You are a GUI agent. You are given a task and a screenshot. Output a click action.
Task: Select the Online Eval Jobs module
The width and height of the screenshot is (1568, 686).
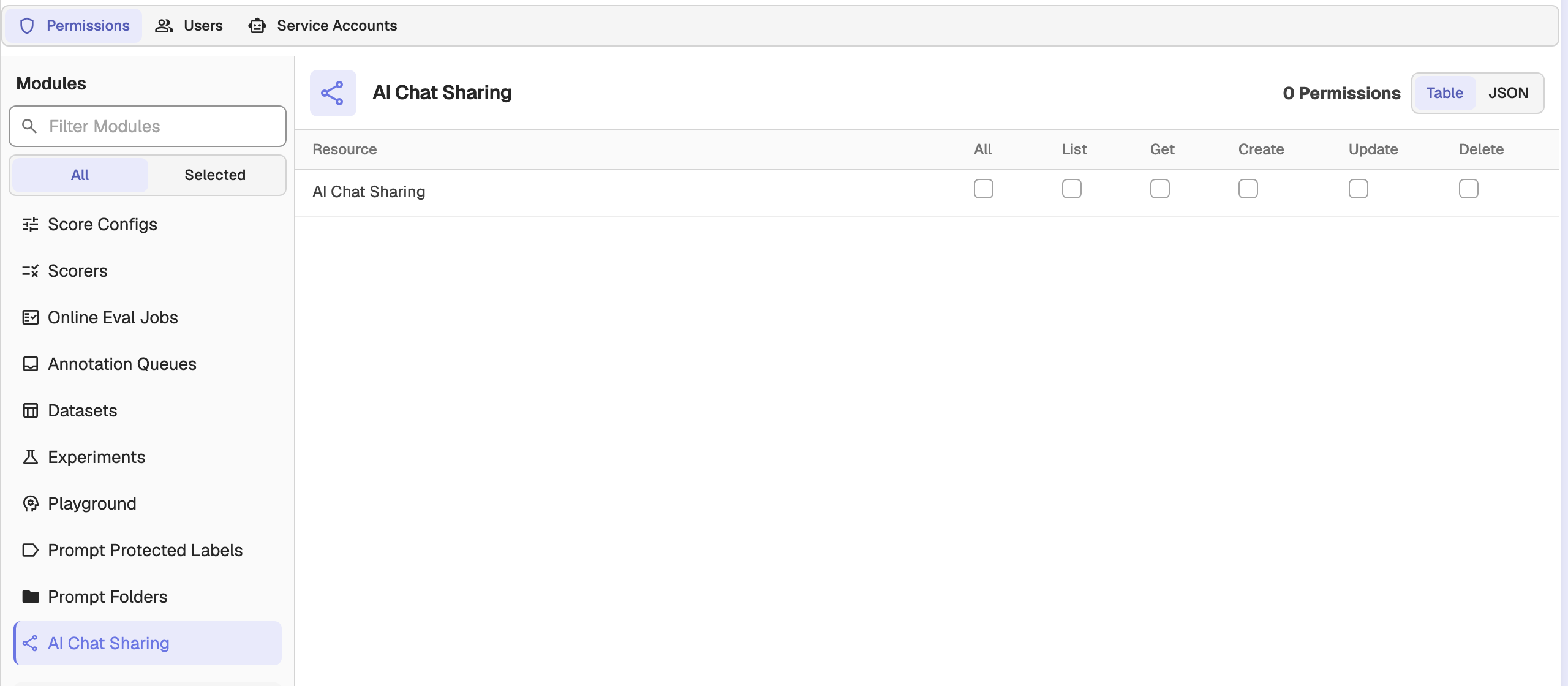point(148,317)
